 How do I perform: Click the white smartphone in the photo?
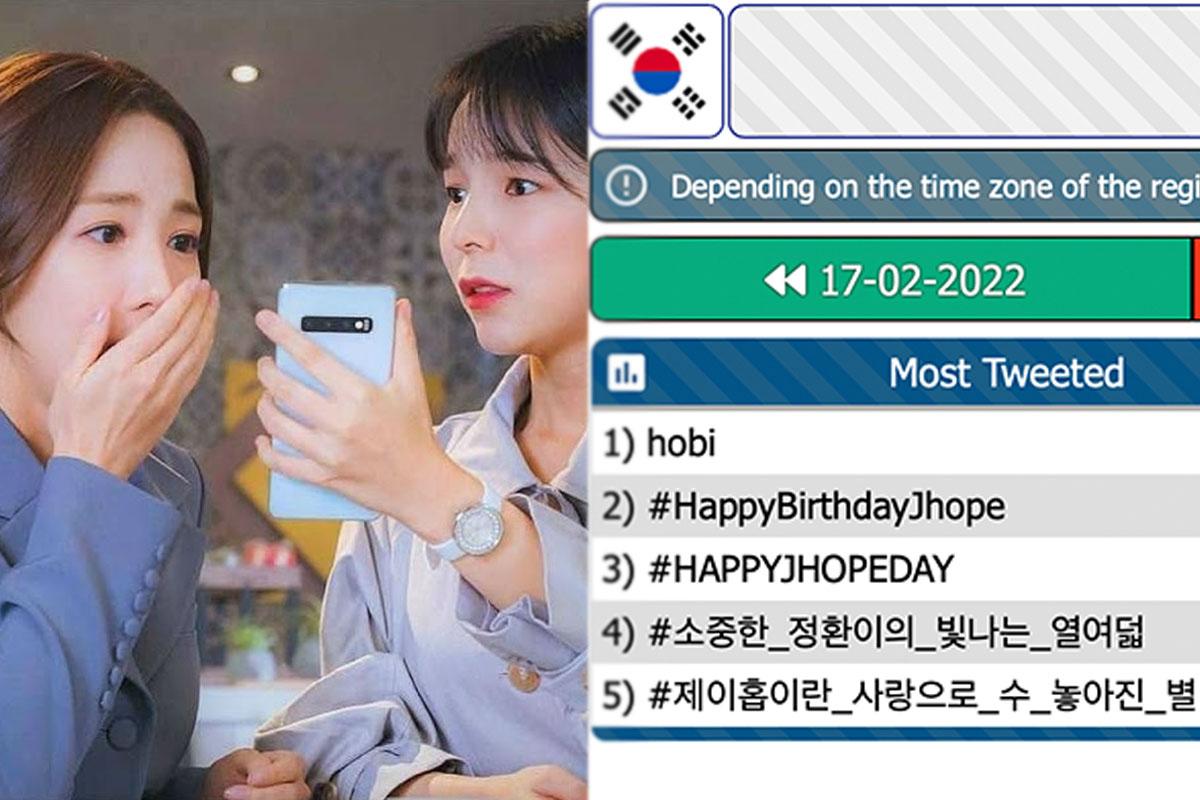(334, 400)
